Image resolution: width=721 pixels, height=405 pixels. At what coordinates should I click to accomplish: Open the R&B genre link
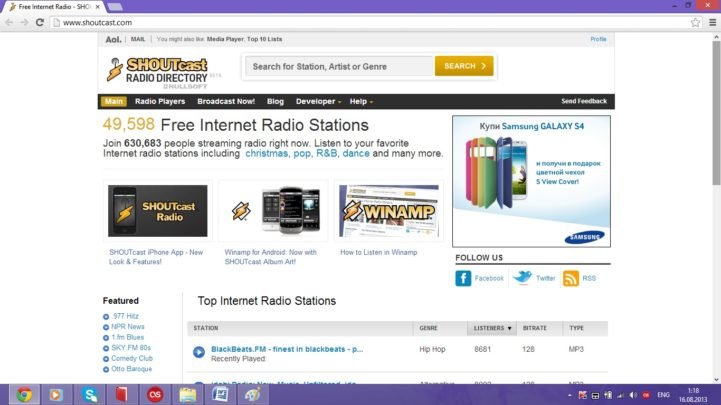click(x=326, y=154)
